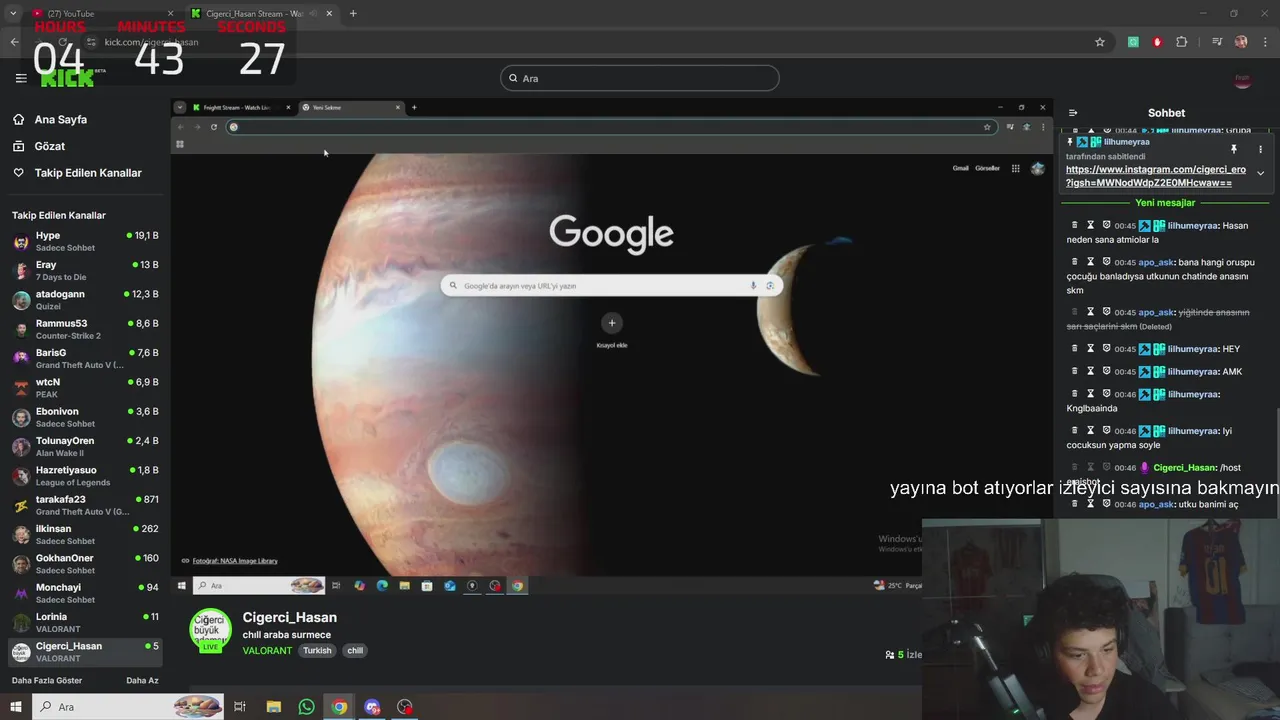Click the Cigerci_Hasan channel avatar
This screenshot has height=720, width=1280.
click(x=210, y=631)
